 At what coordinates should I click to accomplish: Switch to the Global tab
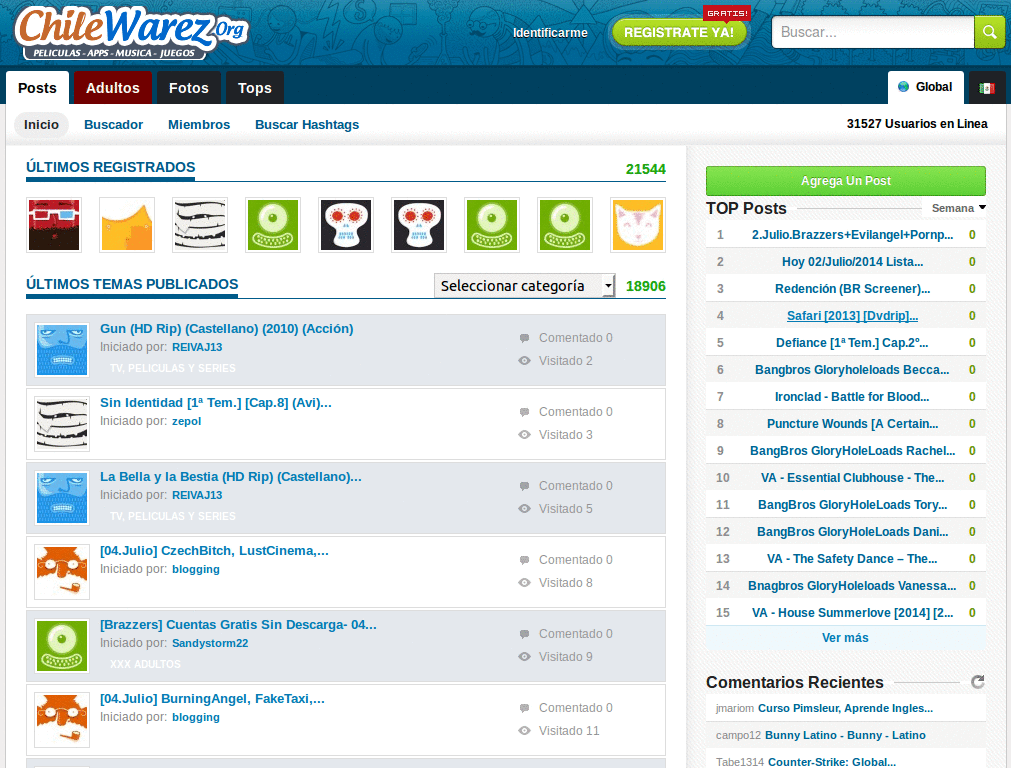click(x=925, y=88)
